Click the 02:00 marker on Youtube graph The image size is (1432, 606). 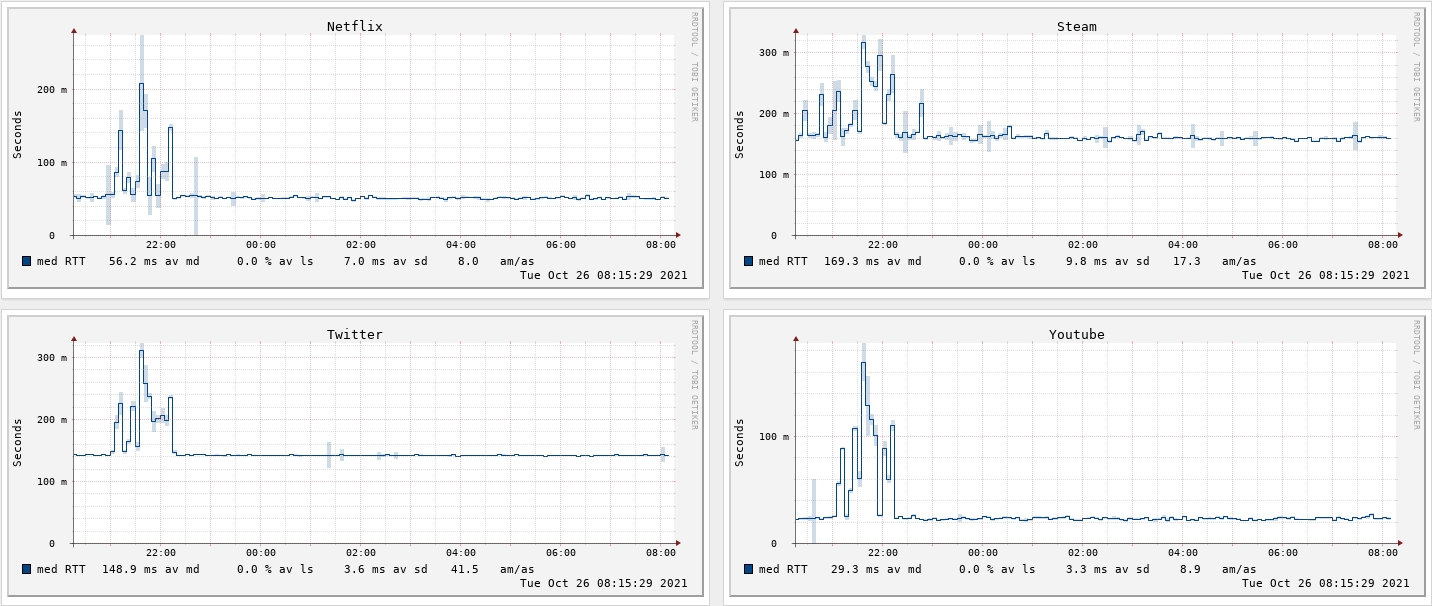pos(1082,553)
